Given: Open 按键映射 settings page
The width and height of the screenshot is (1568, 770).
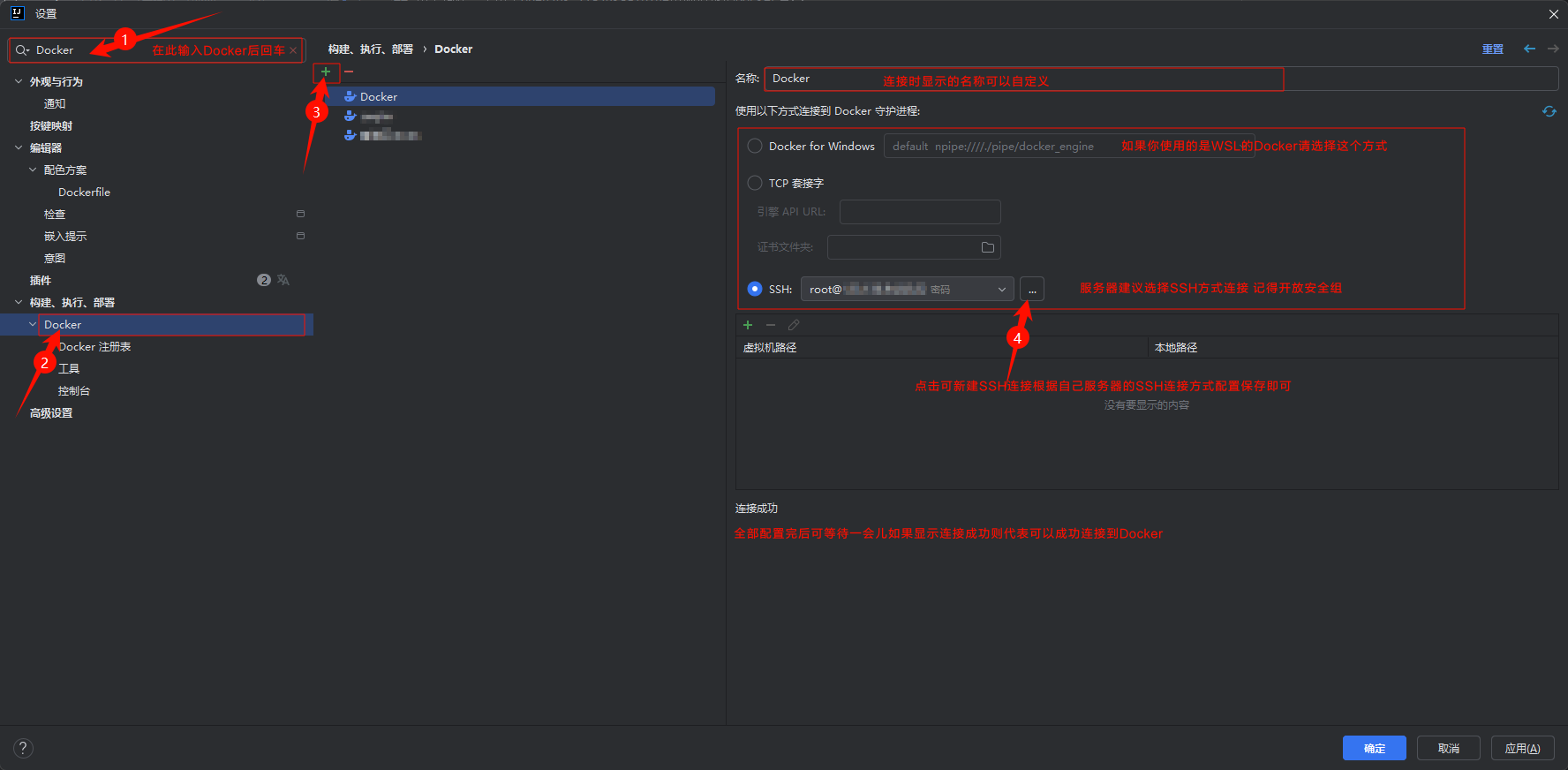Looking at the screenshot, I should coord(51,125).
